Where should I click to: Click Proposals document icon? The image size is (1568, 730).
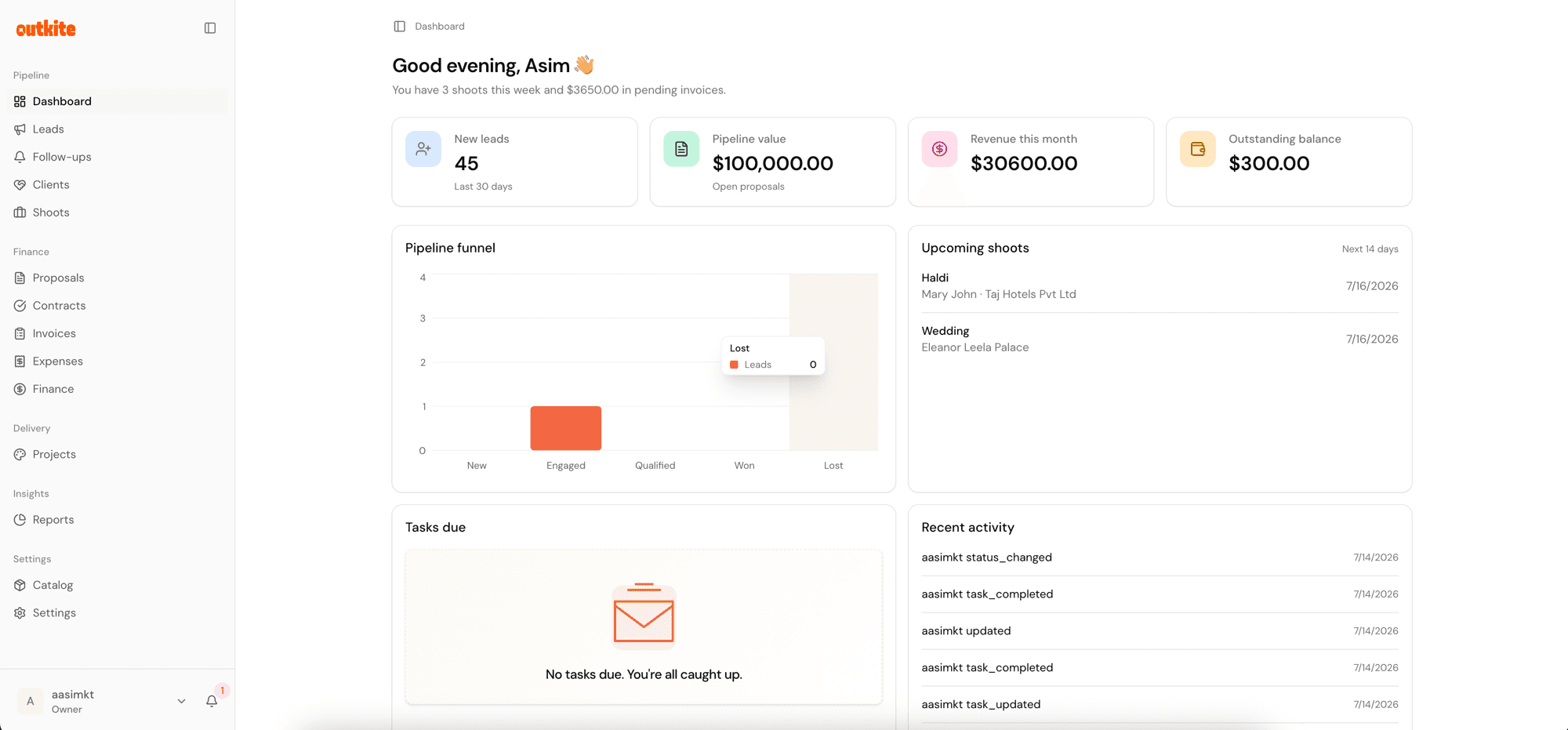pyautogui.click(x=20, y=278)
